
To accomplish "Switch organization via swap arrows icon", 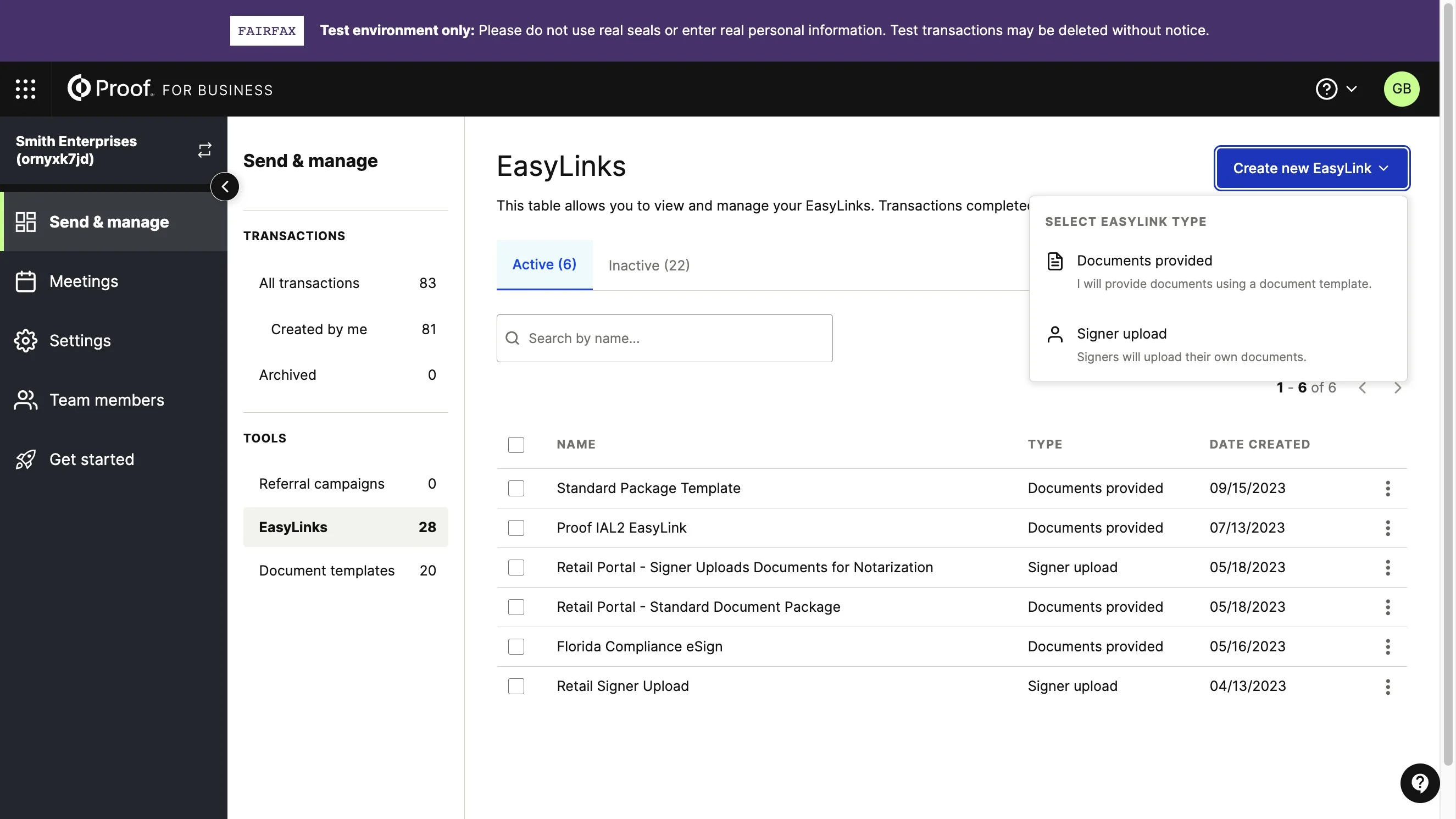I will 204,150.
